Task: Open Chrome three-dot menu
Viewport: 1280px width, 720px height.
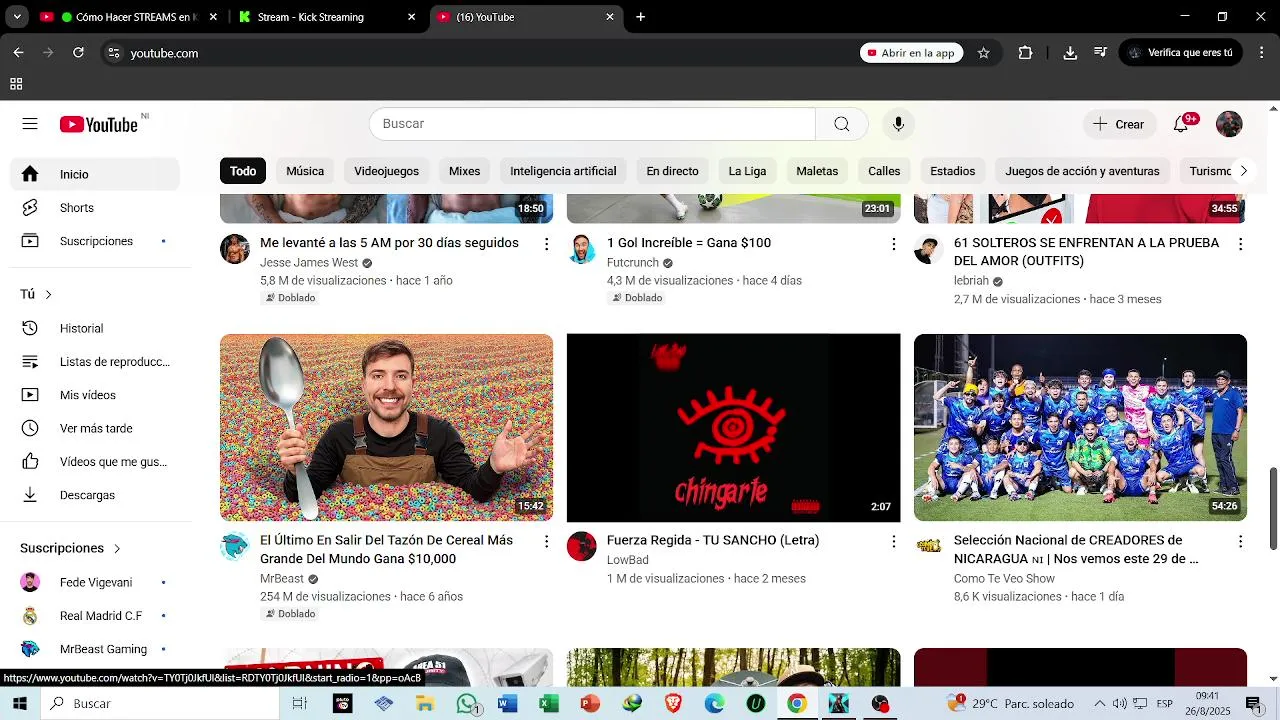Action: (x=1261, y=53)
